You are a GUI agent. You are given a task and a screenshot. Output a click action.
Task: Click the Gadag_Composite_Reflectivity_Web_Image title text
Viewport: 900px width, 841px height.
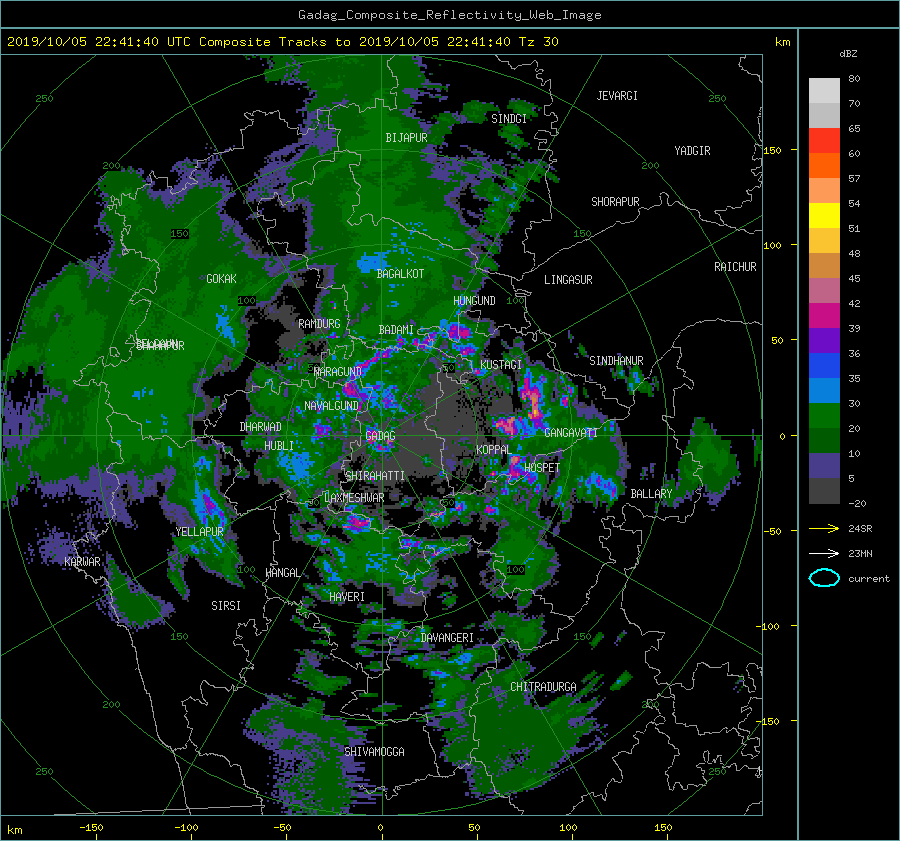449,15
